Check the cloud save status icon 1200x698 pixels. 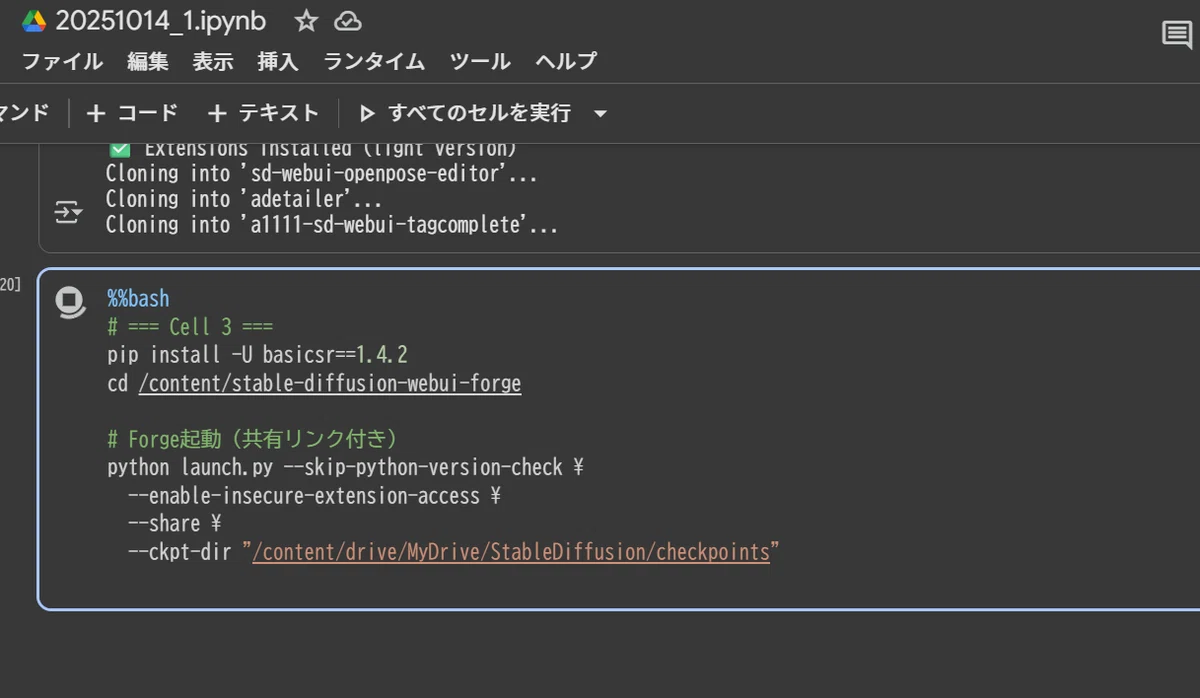(347, 21)
